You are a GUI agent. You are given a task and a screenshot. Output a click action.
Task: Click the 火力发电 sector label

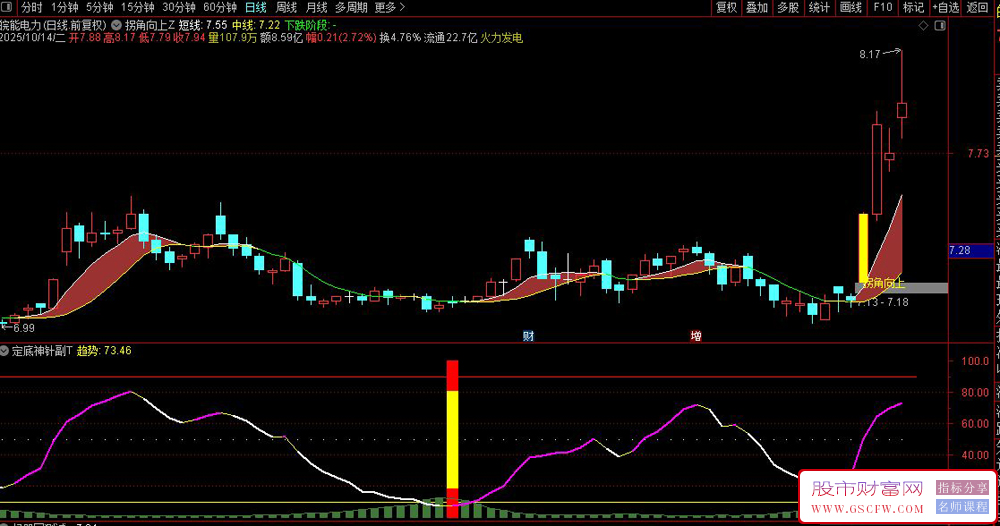[501, 38]
